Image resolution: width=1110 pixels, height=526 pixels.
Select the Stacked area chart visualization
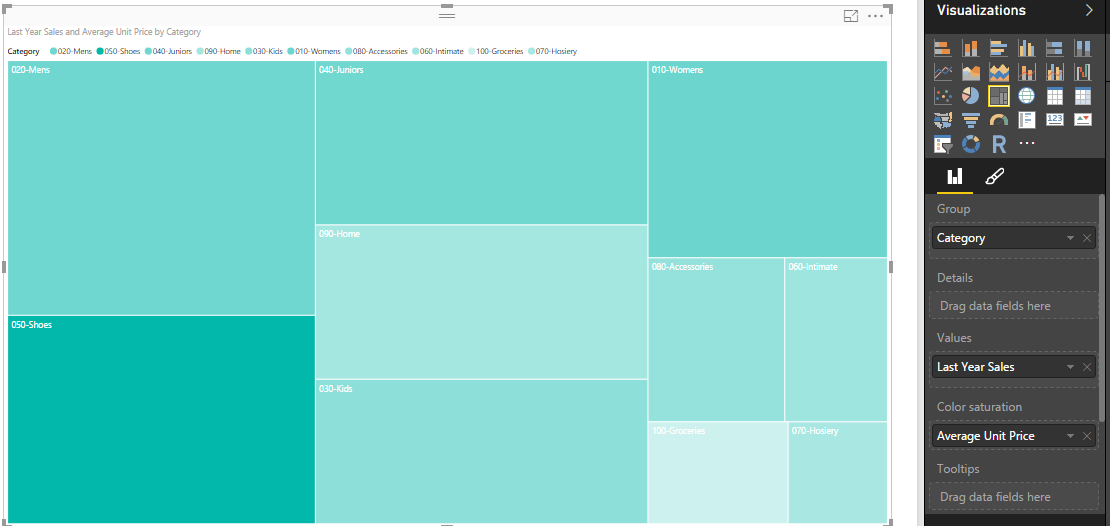(999, 72)
